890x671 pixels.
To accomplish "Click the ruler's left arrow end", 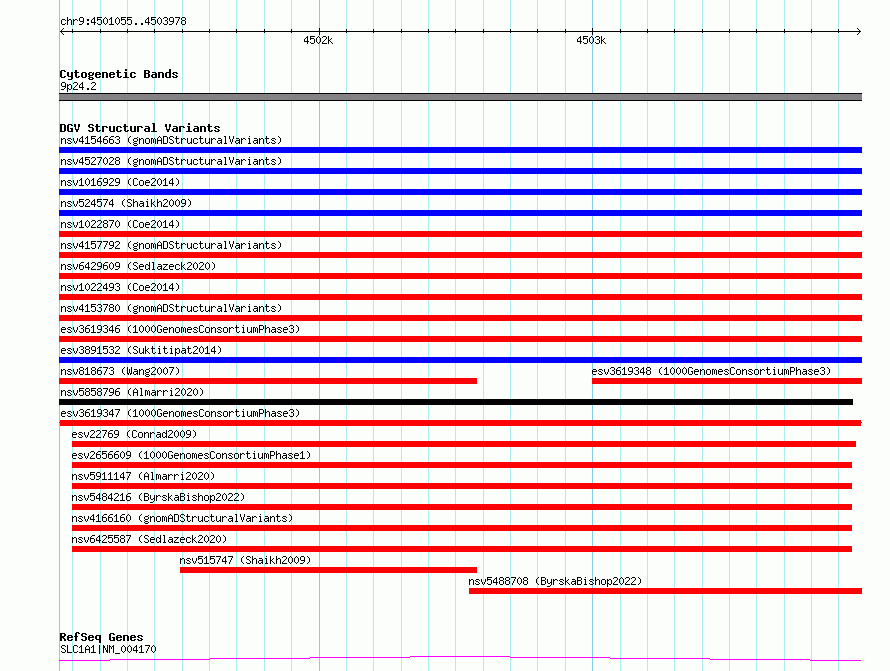I will coord(62,31).
